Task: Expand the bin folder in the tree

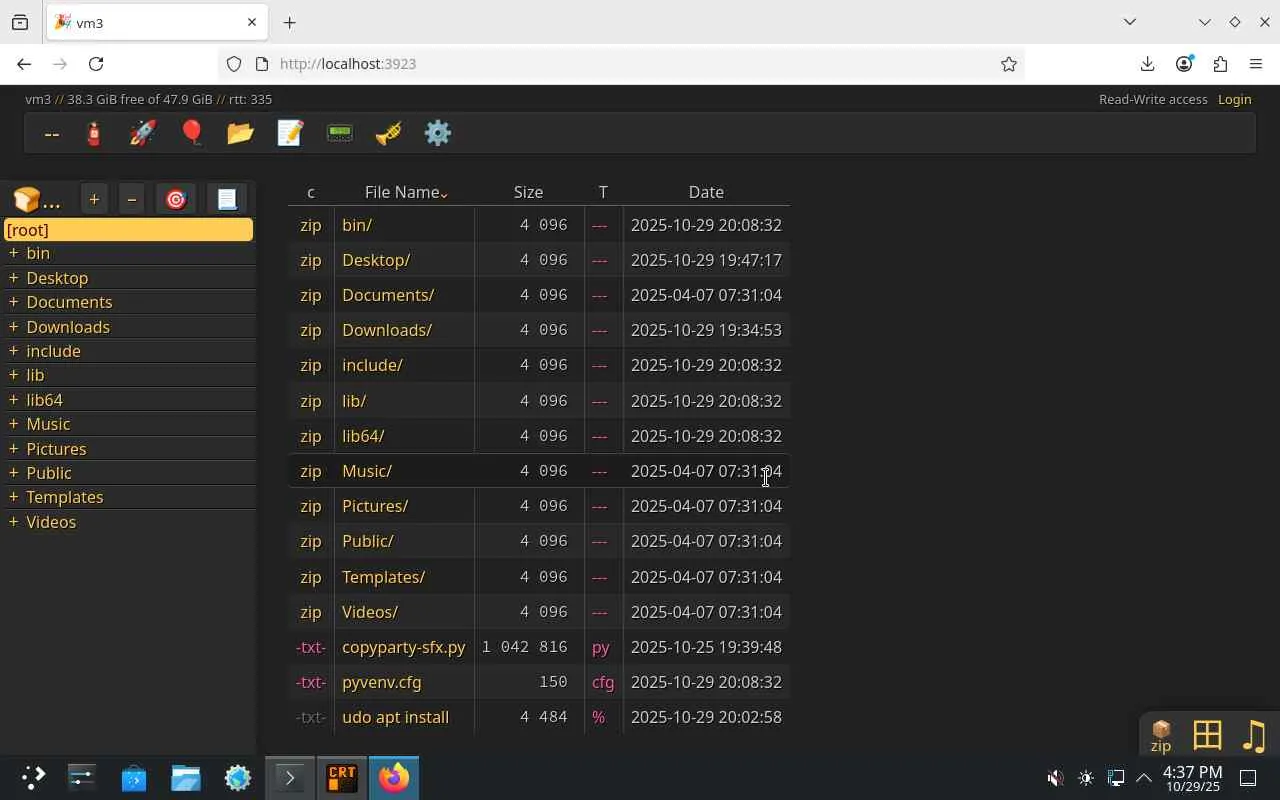Action: tap(13, 253)
